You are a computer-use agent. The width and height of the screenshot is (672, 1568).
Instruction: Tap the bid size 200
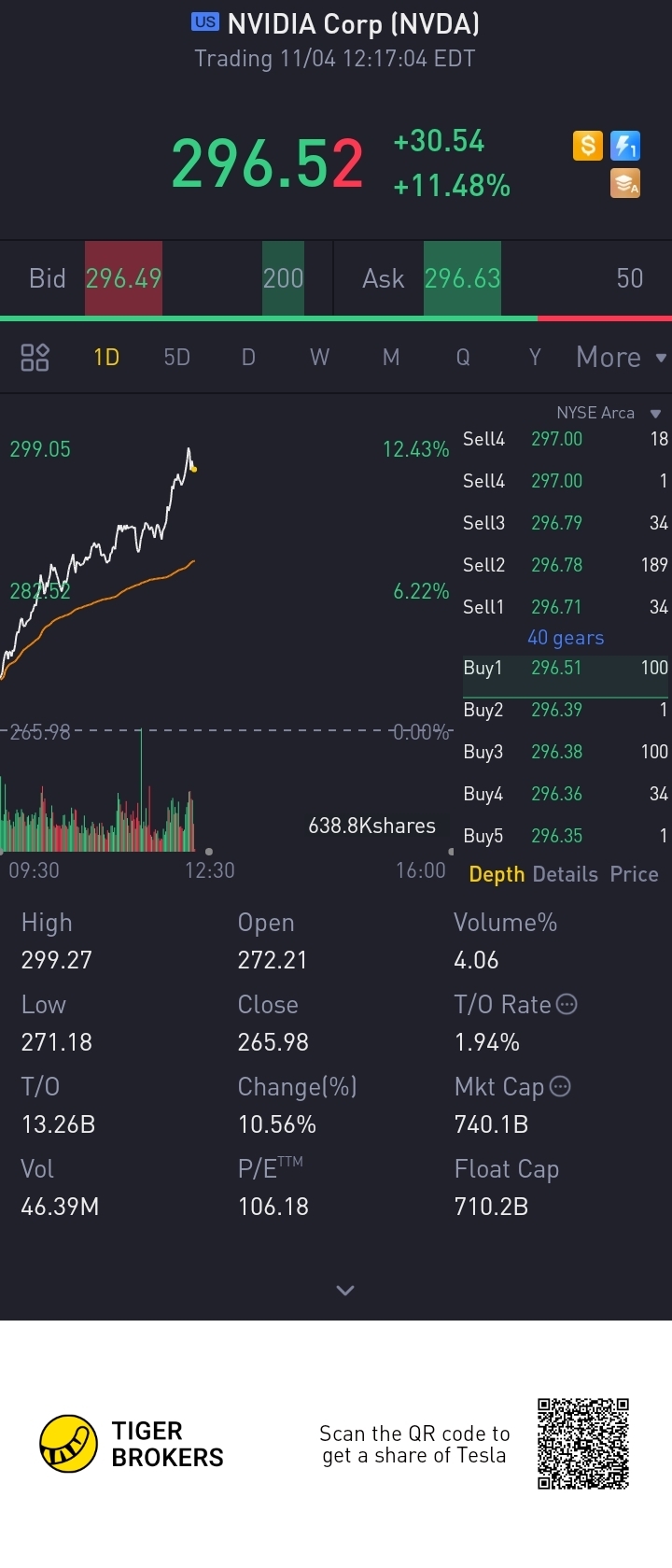(283, 278)
